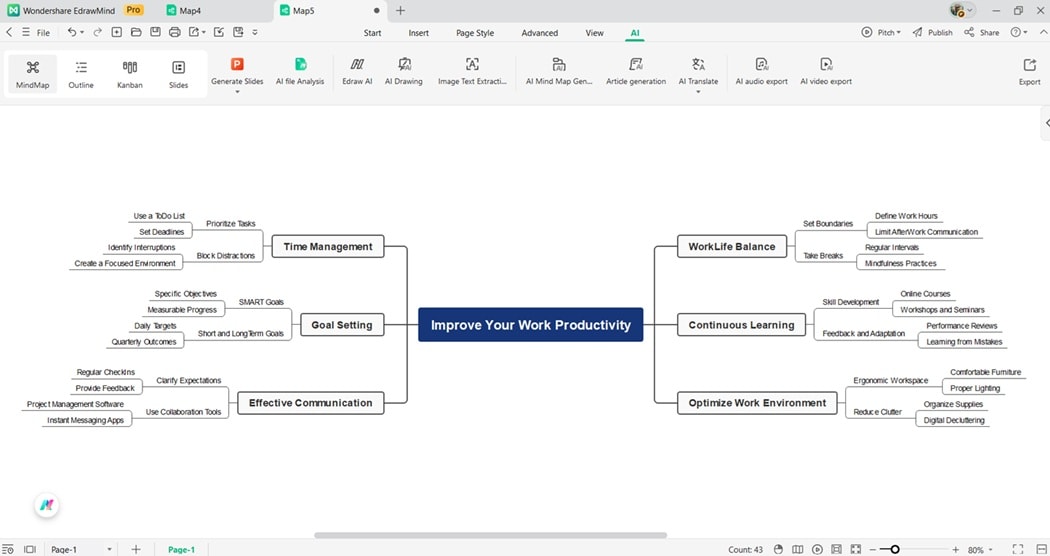Add a new page in status bar
The height and width of the screenshot is (556, 1050).
[x=136, y=549]
